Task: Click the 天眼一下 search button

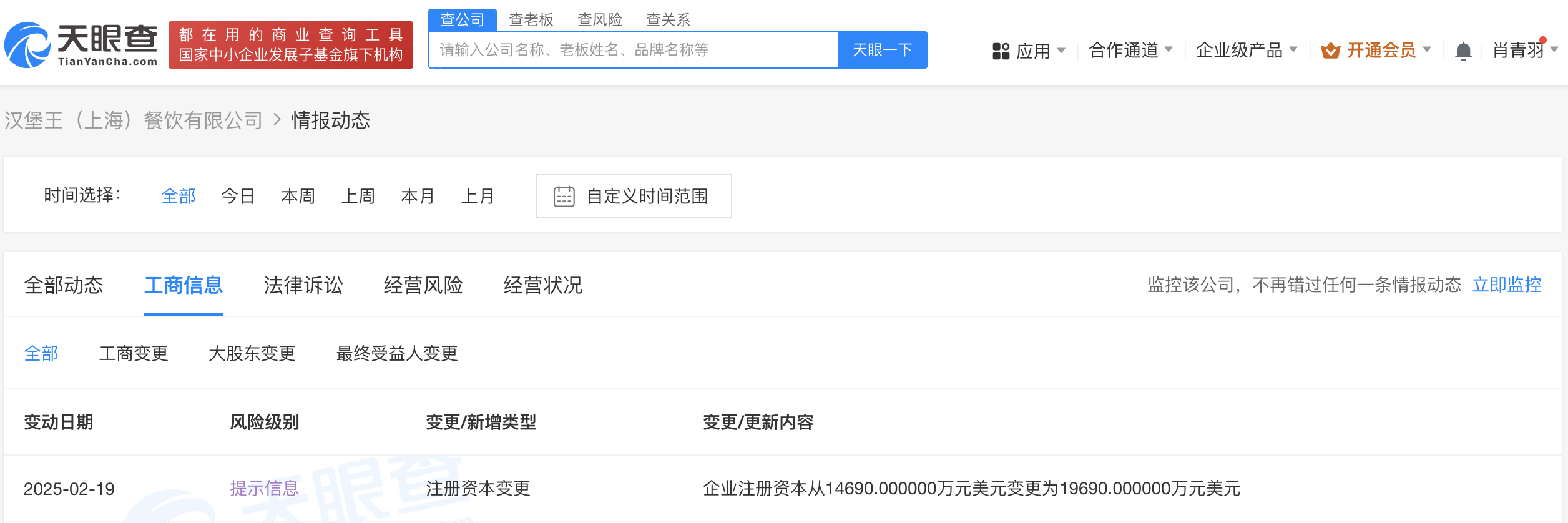Action: coord(882,50)
